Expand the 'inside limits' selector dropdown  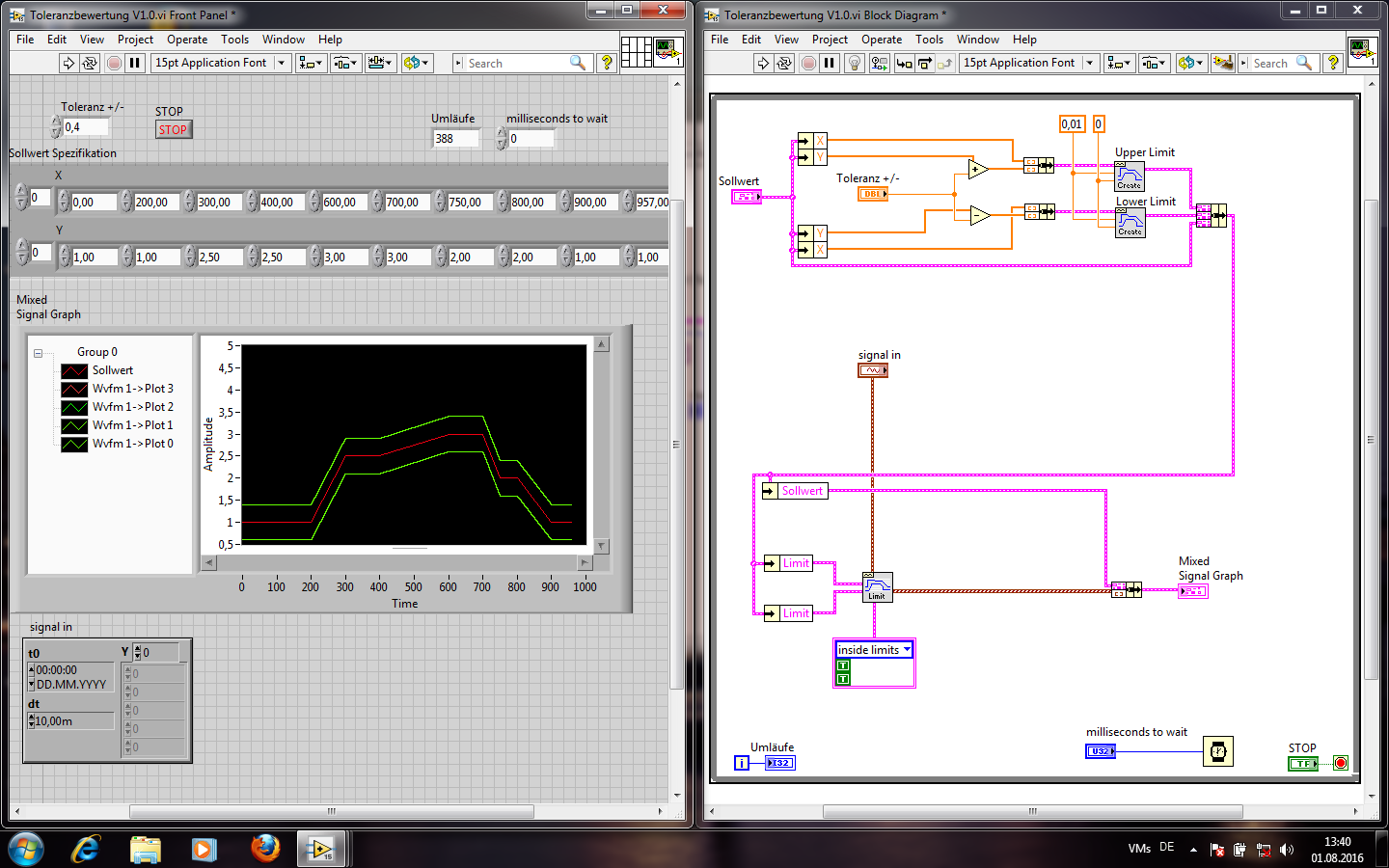(x=907, y=650)
